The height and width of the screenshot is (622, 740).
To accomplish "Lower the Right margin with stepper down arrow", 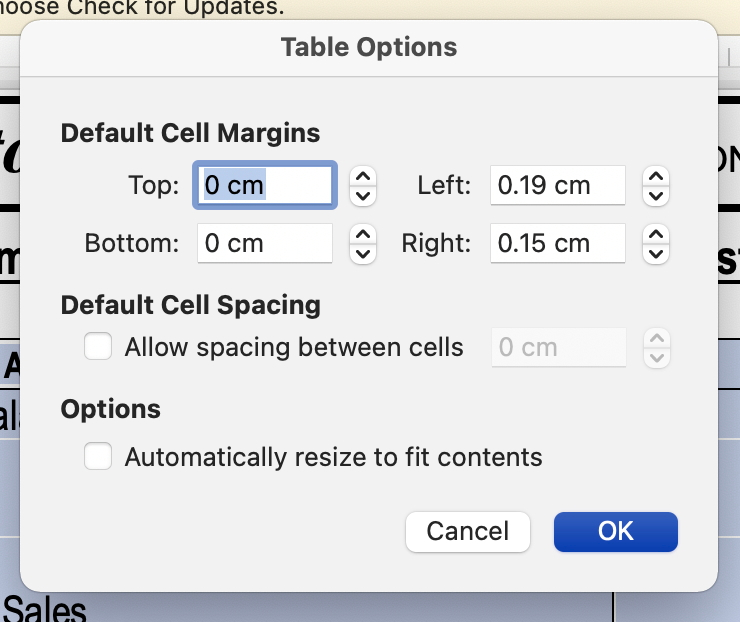I will pos(656,253).
